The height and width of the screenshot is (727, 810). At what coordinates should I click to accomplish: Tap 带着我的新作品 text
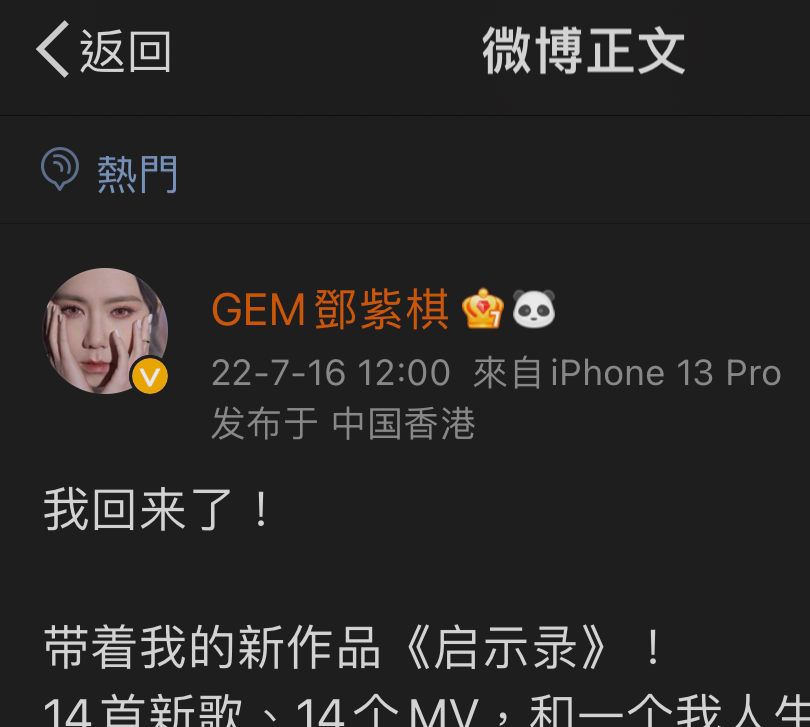212,648
